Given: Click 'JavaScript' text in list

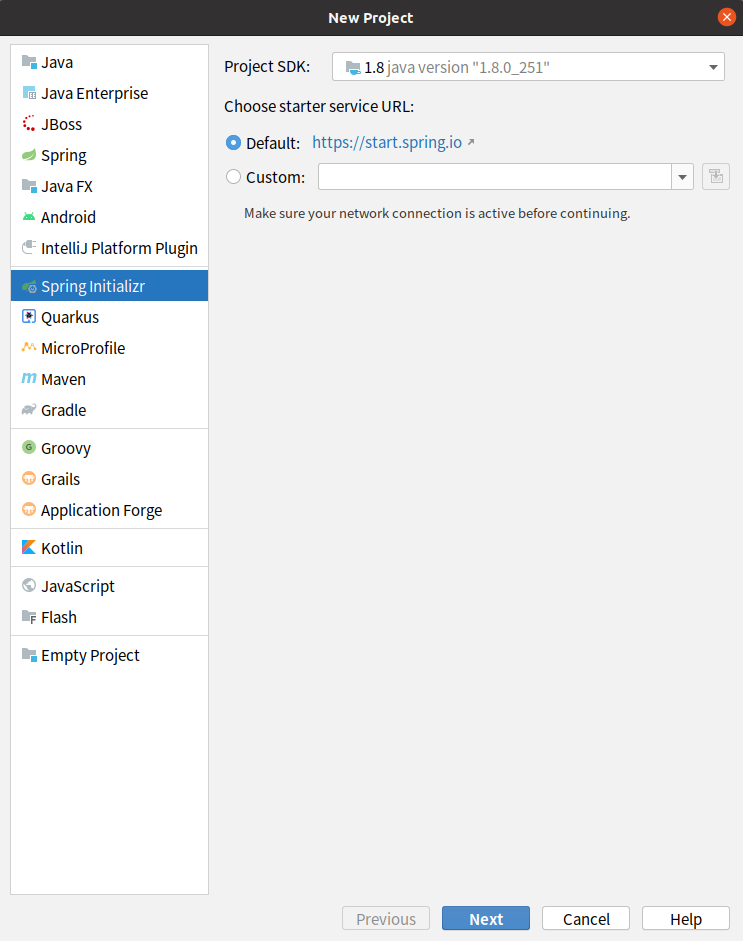Looking at the screenshot, I should pyautogui.click(x=77, y=587).
